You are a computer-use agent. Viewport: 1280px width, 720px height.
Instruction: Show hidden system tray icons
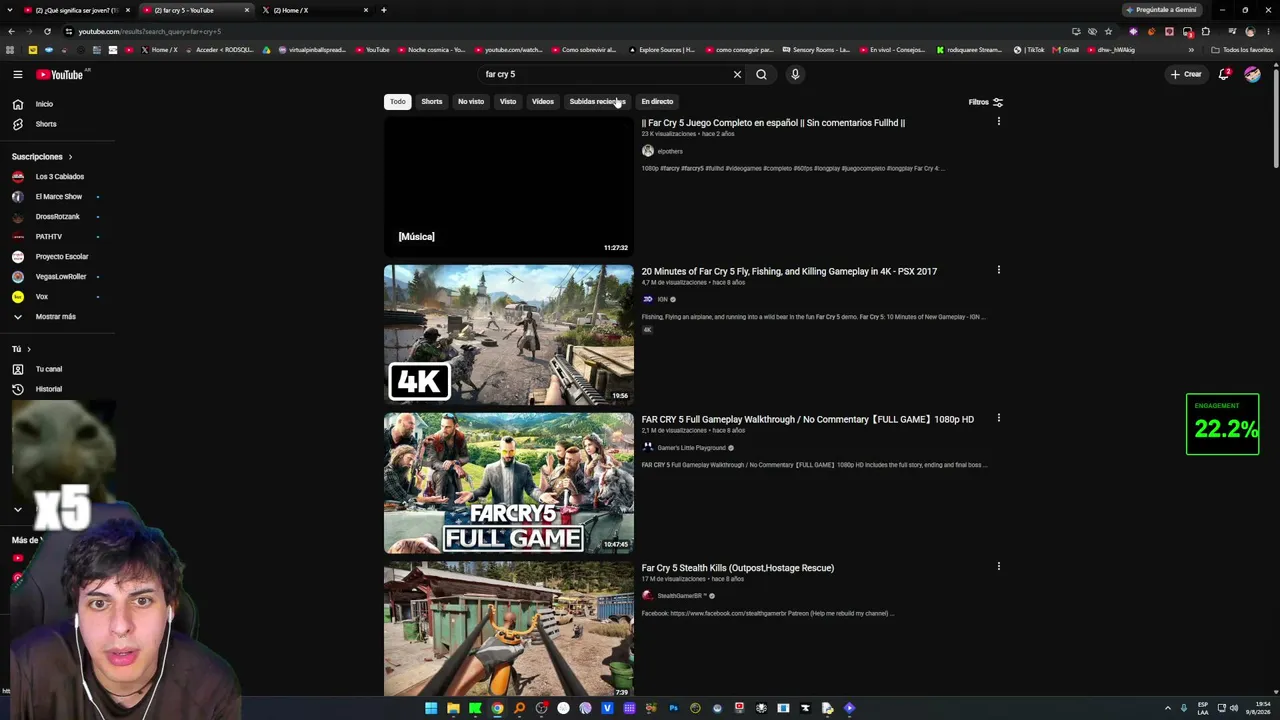pyautogui.click(x=1167, y=708)
